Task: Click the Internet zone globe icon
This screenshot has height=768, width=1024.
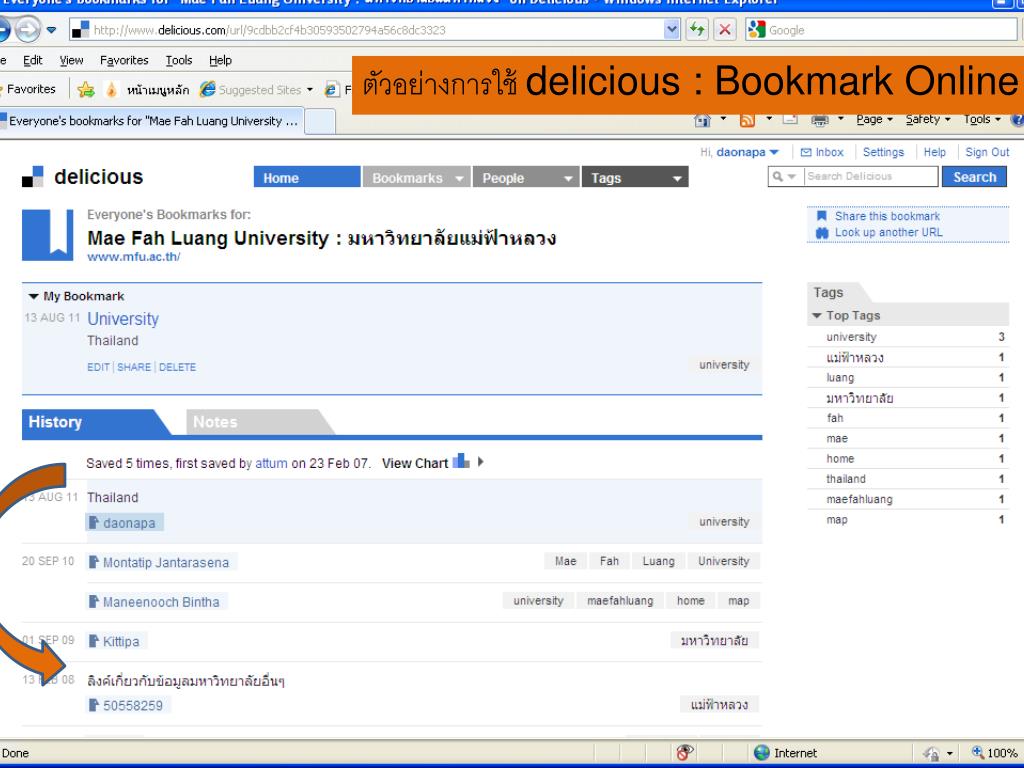Action: point(761,752)
